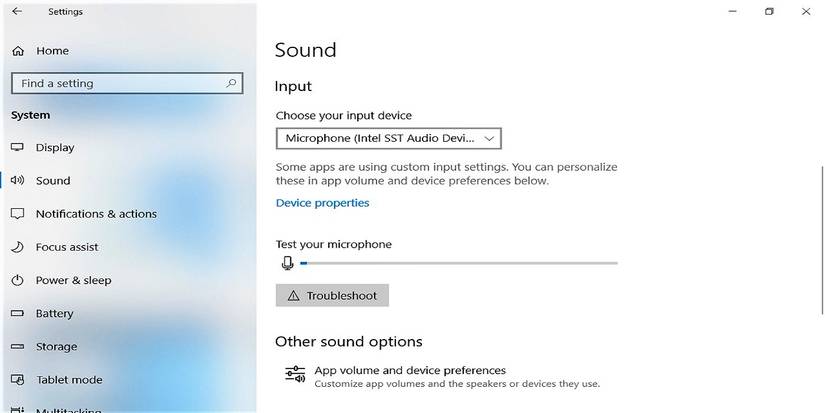Click the app volume mixer icon
Screen dimensions: 825x413
coord(294,374)
